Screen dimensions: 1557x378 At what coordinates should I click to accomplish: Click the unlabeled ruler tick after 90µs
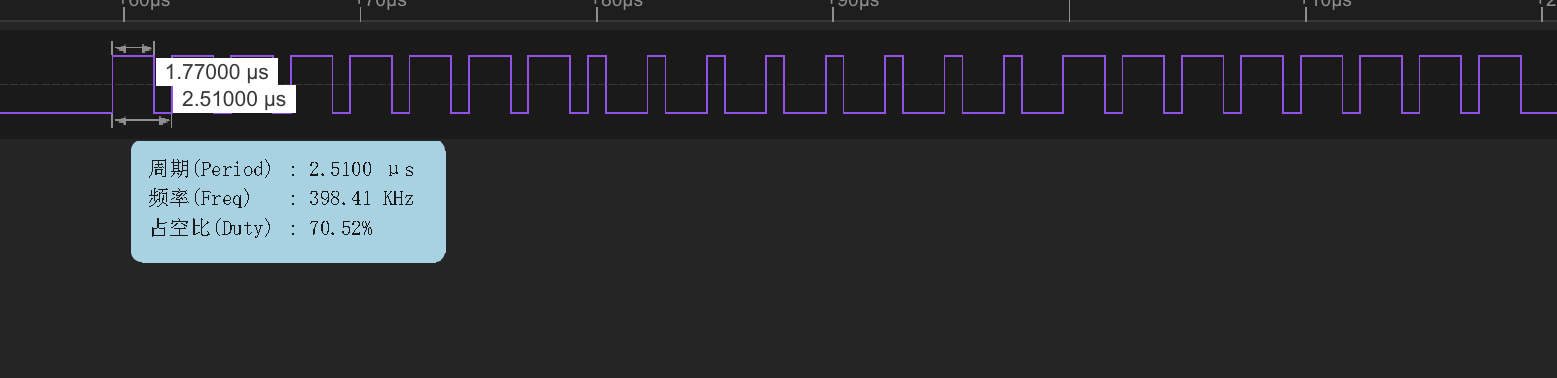click(x=1069, y=10)
